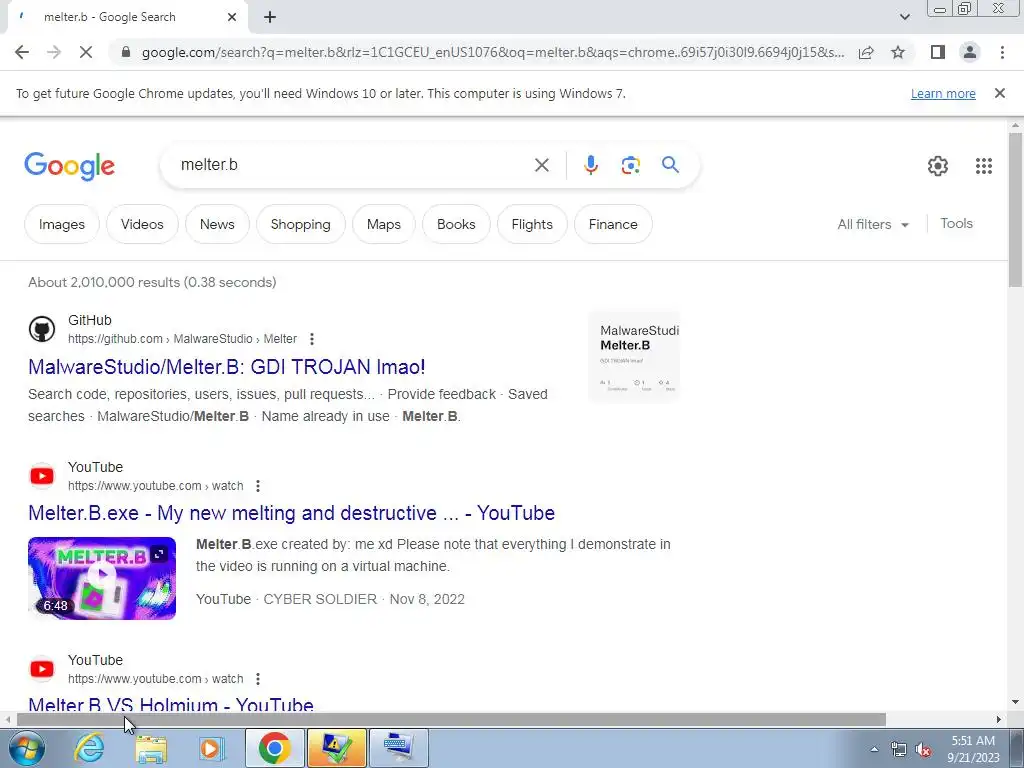Launch Internet Explorer from taskbar
The height and width of the screenshot is (768, 1024).
click(x=89, y=748)
